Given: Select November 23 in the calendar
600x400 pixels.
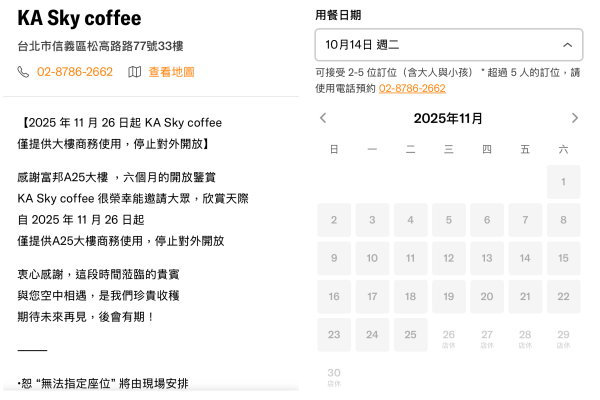Looking at the screenshot, I should [334, 335].
